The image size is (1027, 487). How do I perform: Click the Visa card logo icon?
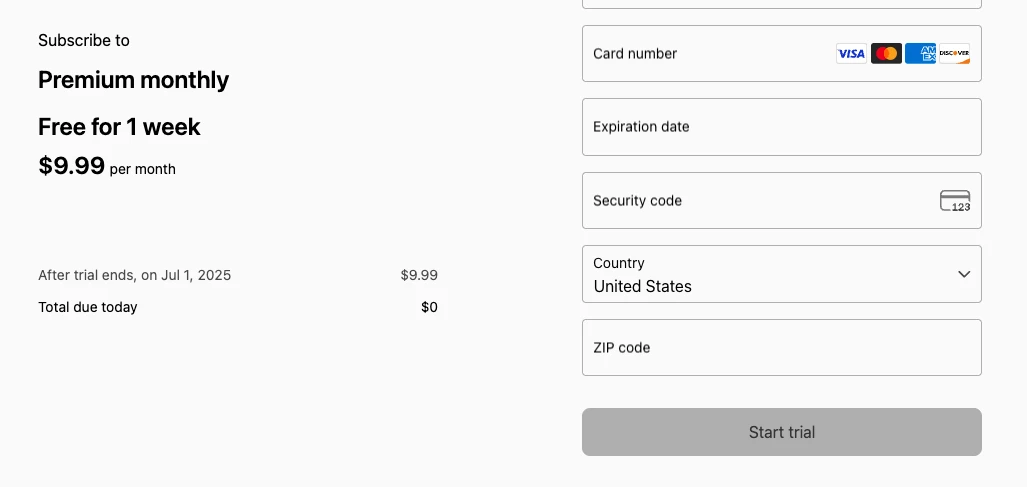(x=851, y=54)
